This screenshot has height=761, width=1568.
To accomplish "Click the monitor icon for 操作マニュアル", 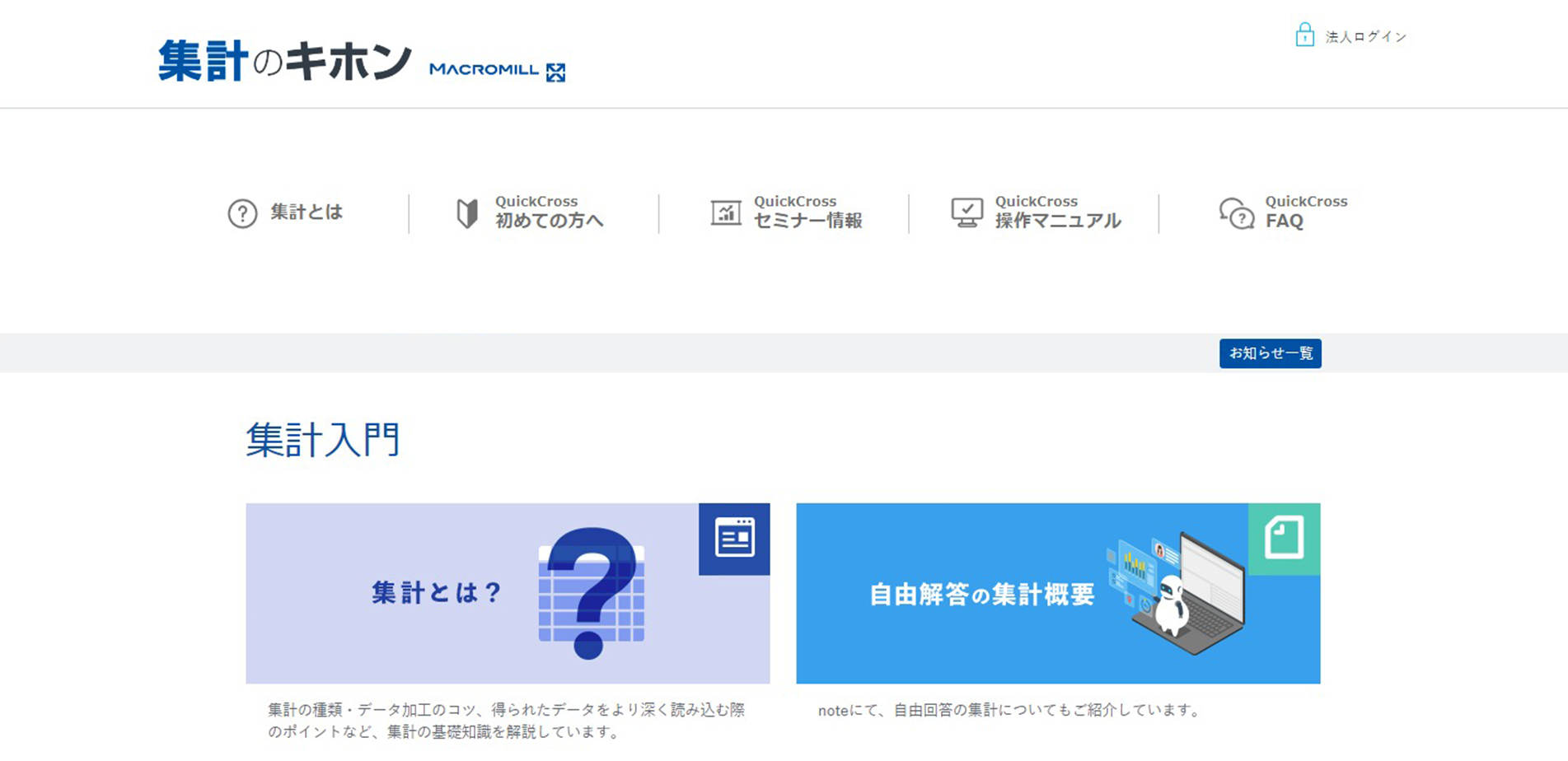I will (967, 212).
